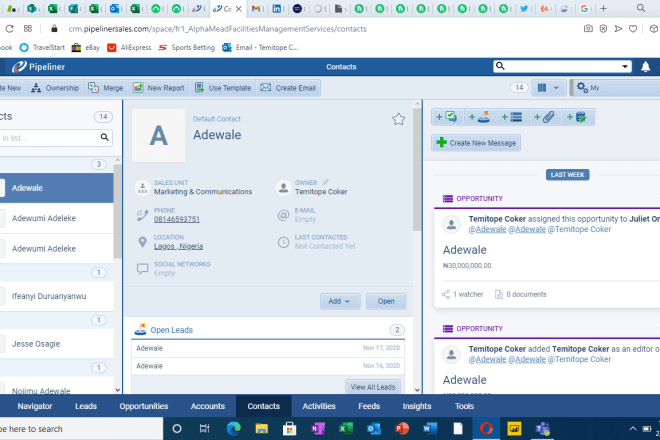Open Excel from the taskbar

(x=346, y=429)
